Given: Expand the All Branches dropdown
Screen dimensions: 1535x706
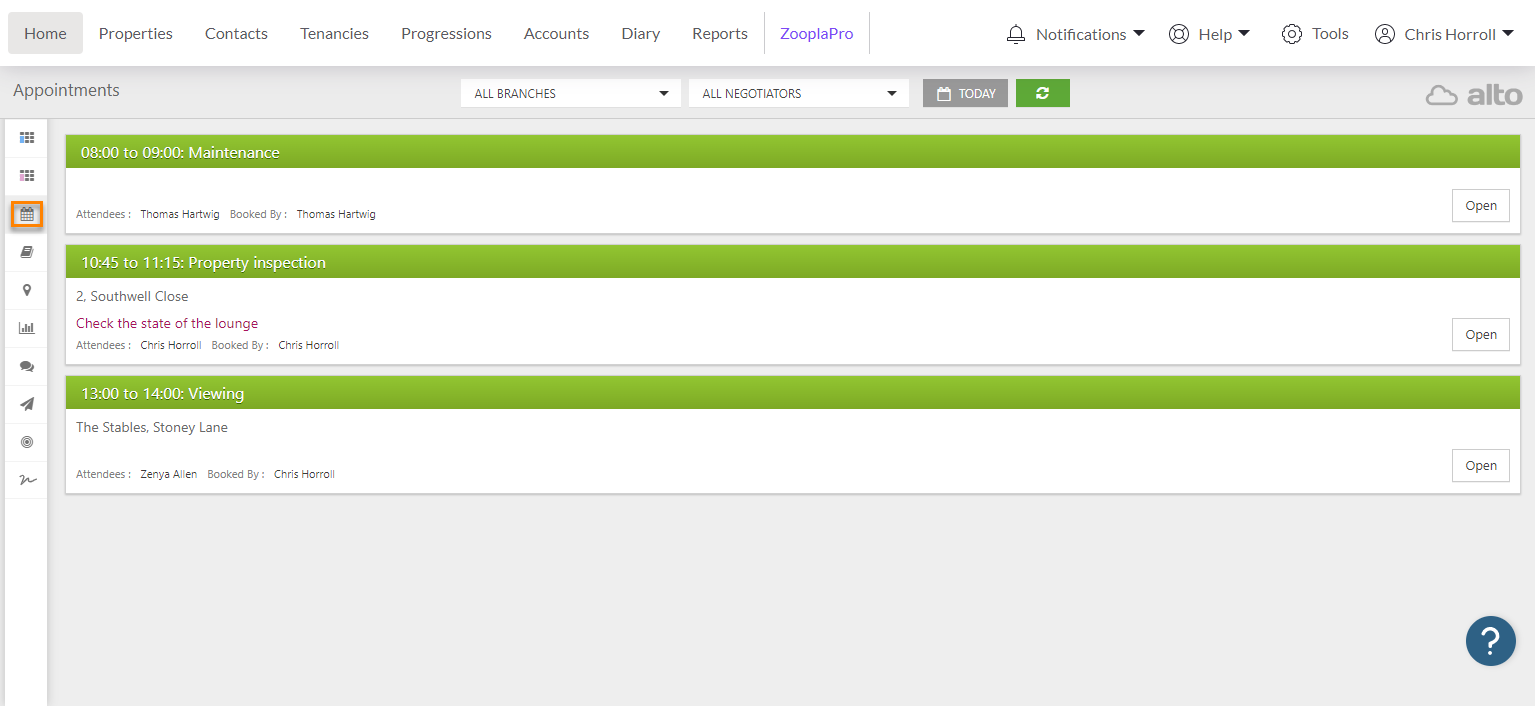Looking at the screenshot, I should coord(571,93).
